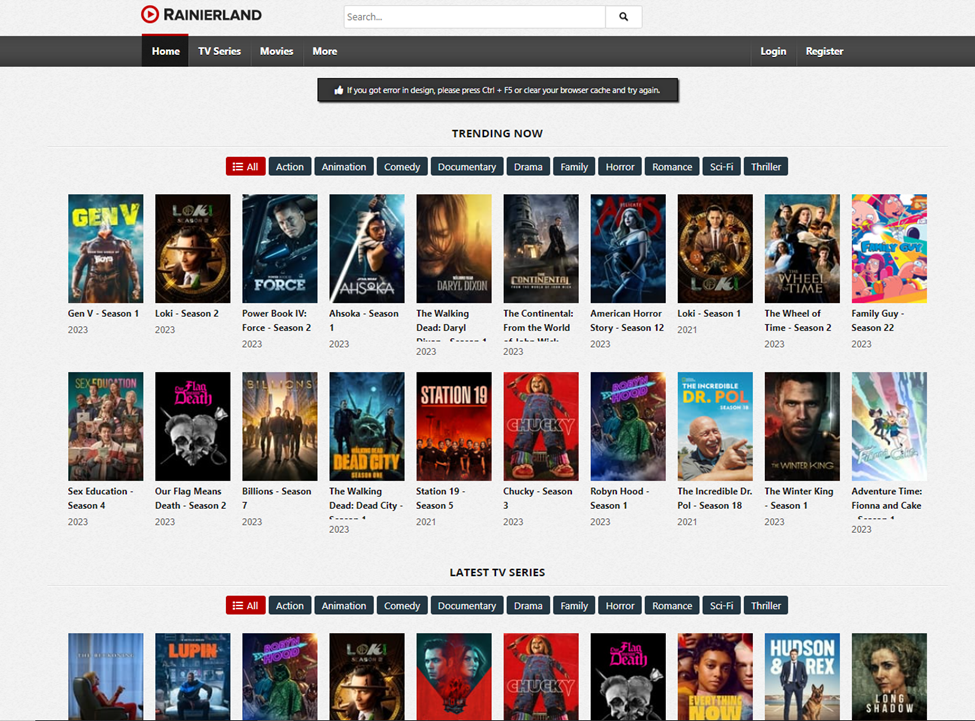Screen dimensions: 975x721
Task: Open the Loki Season 2 trending poster
Action: click(193, 249)
